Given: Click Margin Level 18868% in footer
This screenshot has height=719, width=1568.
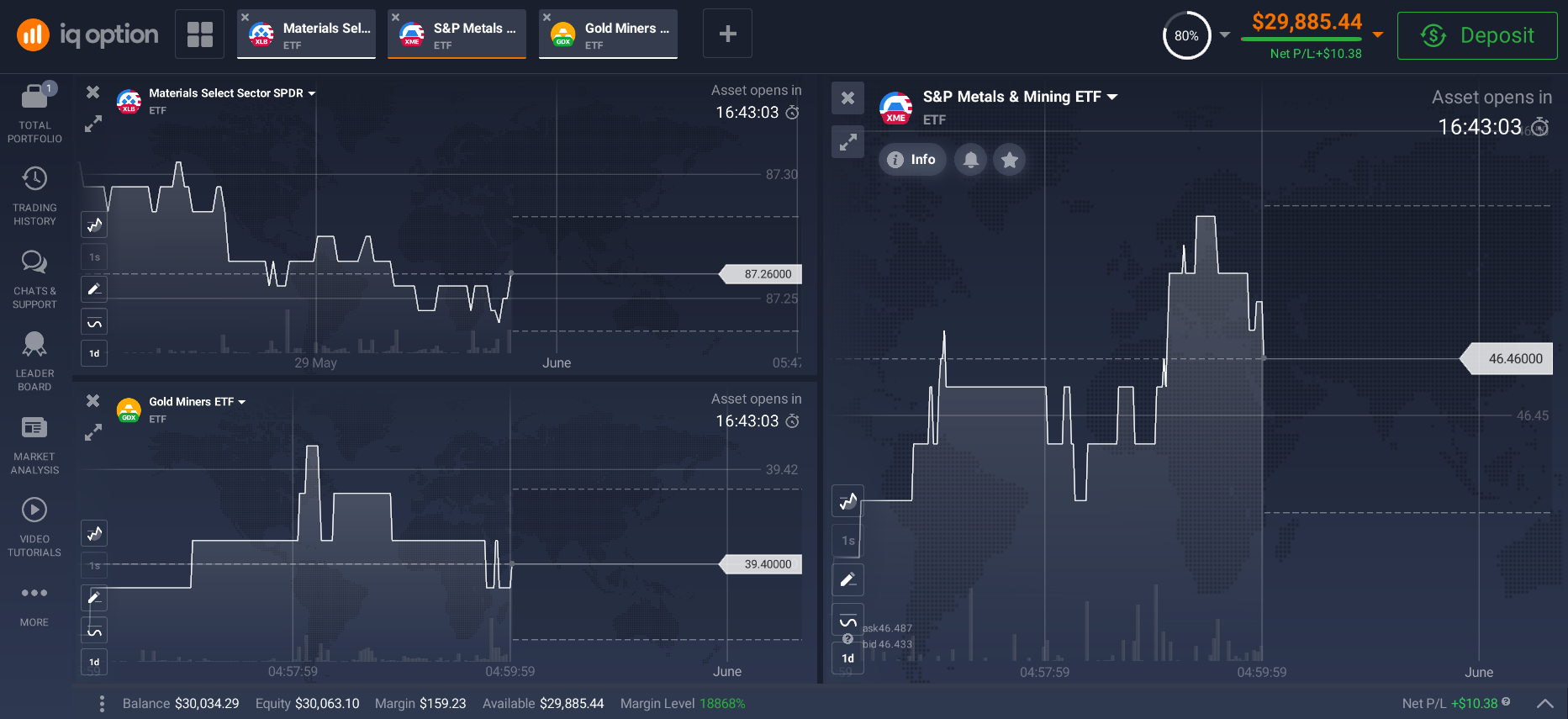Looking at the screenshot, I should (683, 704).
